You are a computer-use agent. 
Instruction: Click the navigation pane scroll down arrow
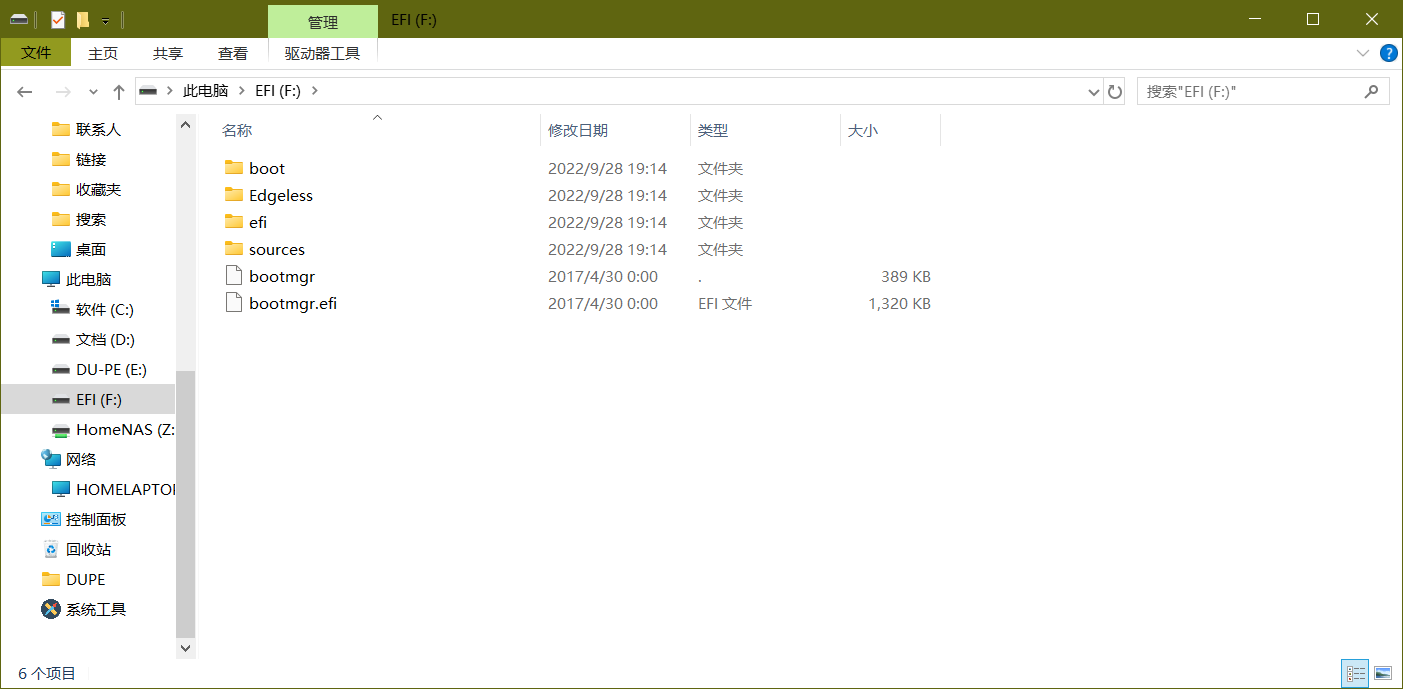(x=185, y=648)
